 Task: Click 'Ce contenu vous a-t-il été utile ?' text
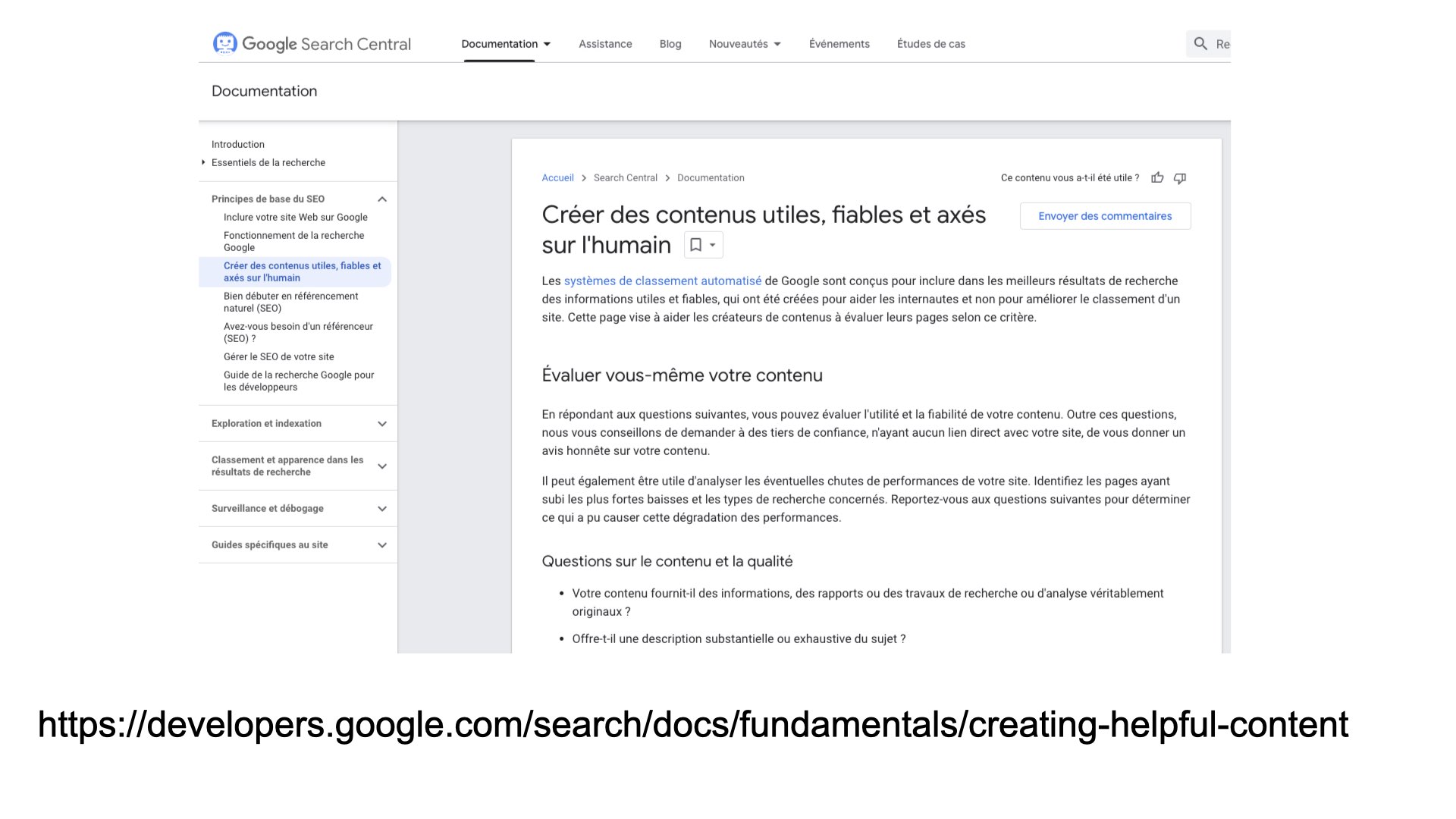(1070, 177)
